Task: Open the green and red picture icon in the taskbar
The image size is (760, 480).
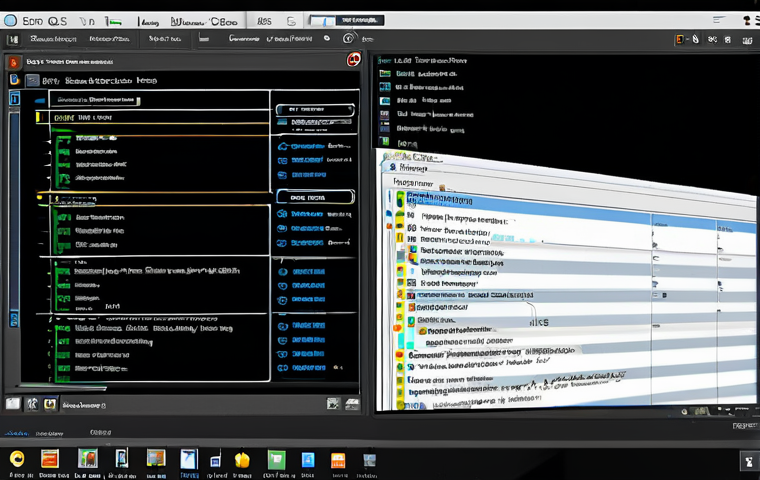Action: 88,458
